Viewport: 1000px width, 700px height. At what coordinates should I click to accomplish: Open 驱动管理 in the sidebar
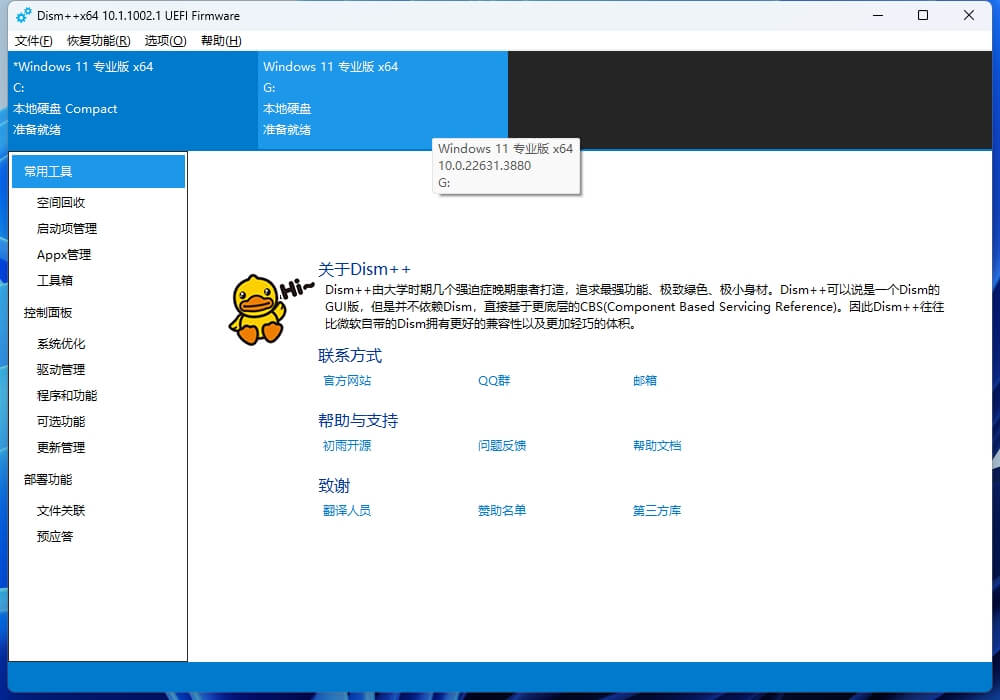pyautogui.click(x=61, y=370)
